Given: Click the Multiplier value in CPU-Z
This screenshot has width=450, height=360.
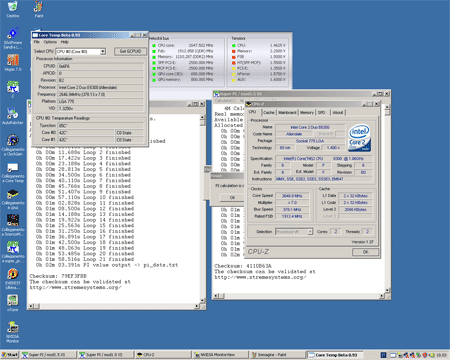Looking at the screenshot, I should pyautogui.click(x=292, y=203).
